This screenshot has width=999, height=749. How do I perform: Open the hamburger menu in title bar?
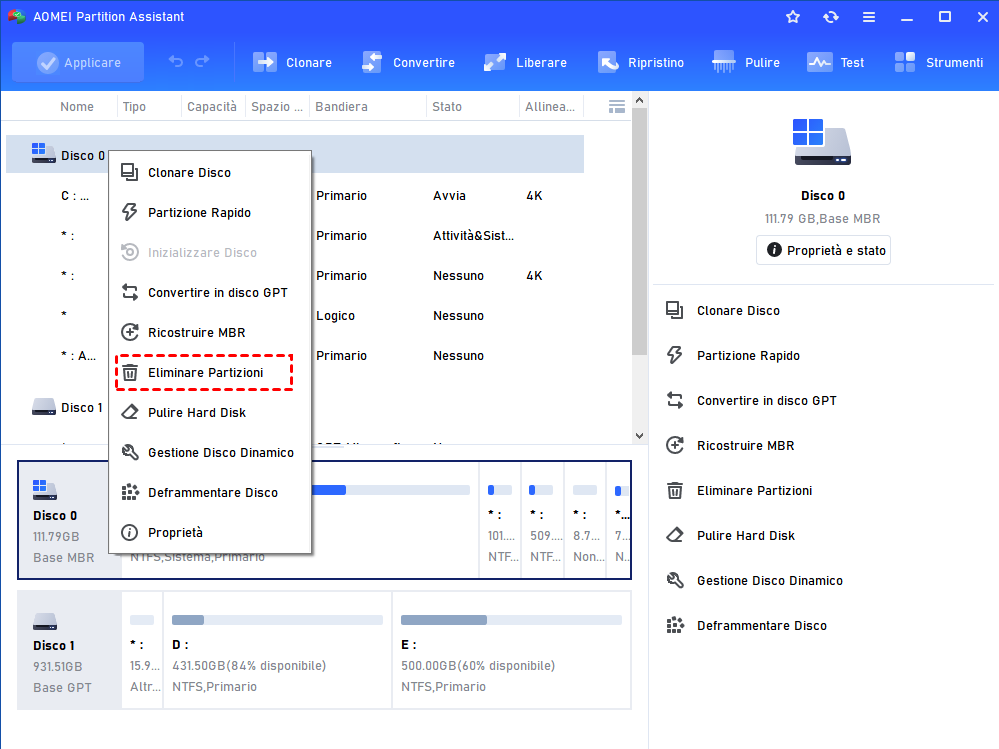869,17
